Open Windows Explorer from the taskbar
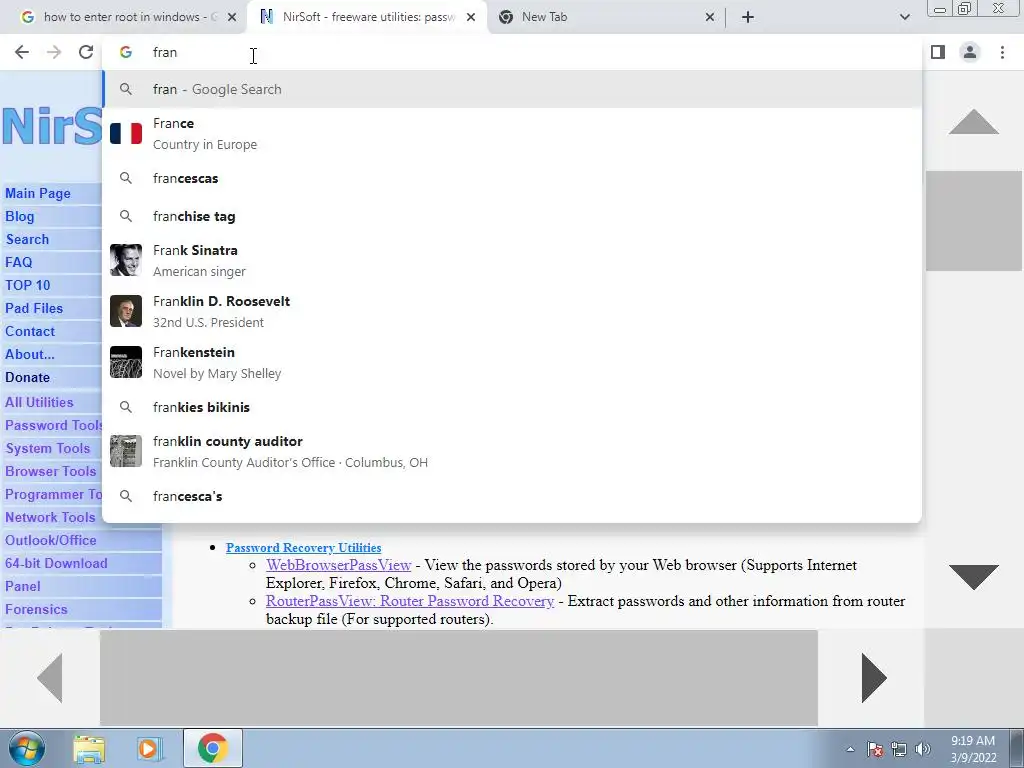 pos(89,748)
